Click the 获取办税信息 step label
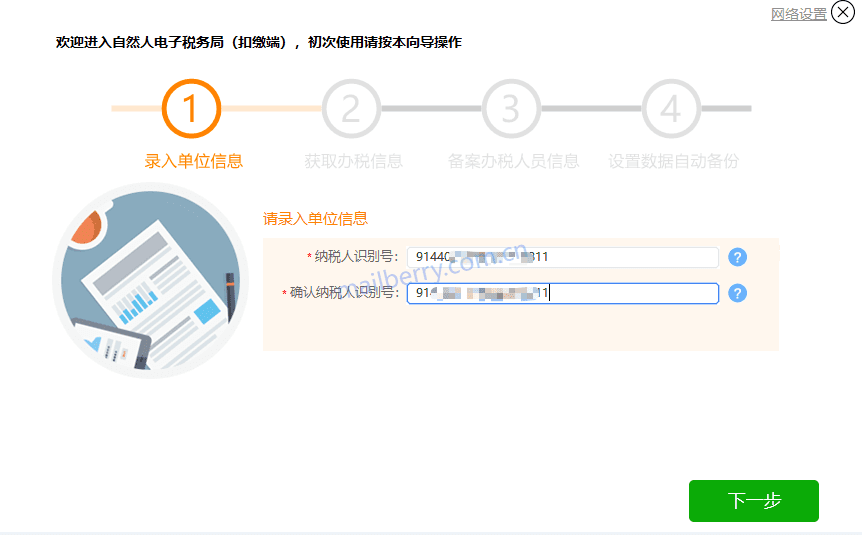Screen dimensions: 862x535 point(353,161)
